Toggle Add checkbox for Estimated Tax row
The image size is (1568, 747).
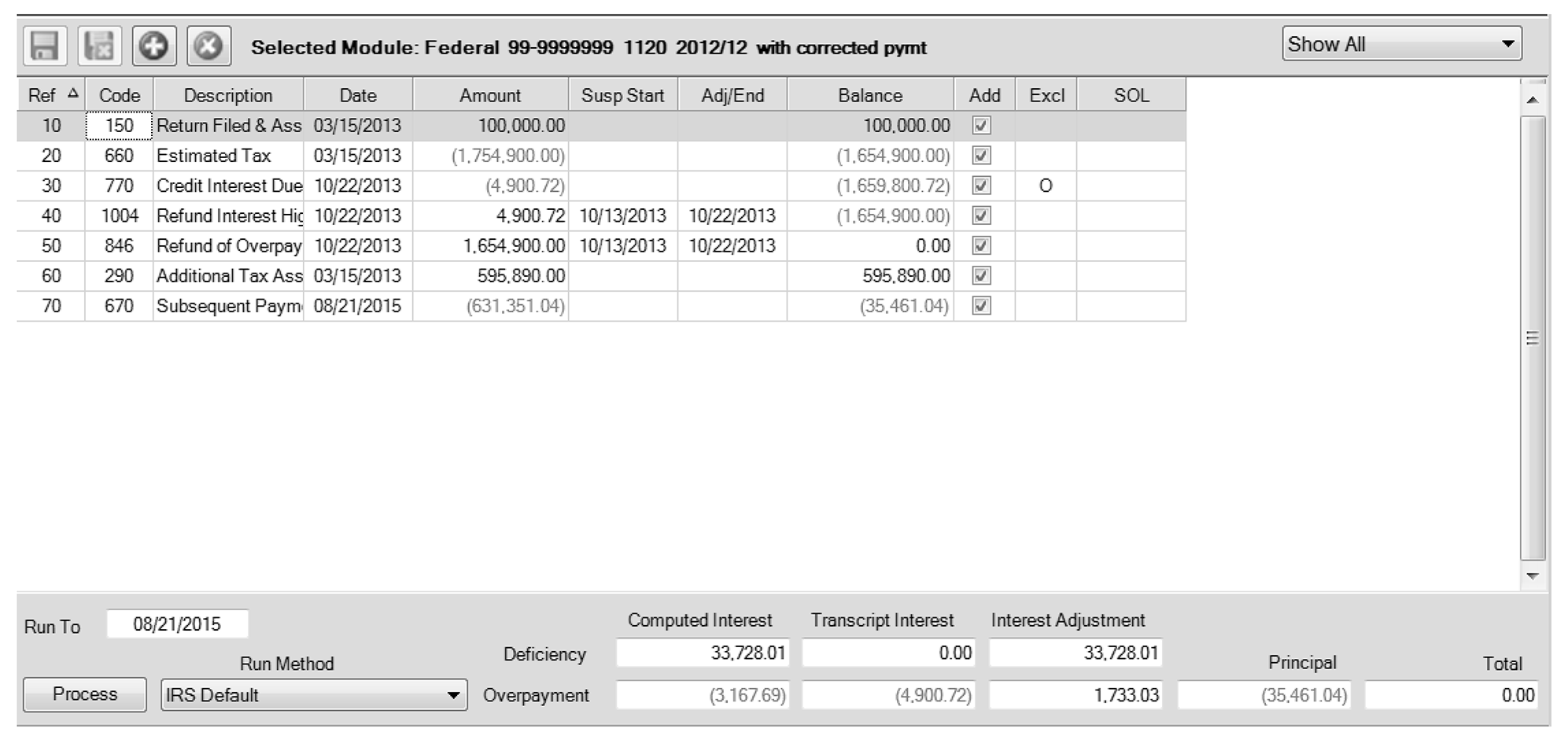981,156
